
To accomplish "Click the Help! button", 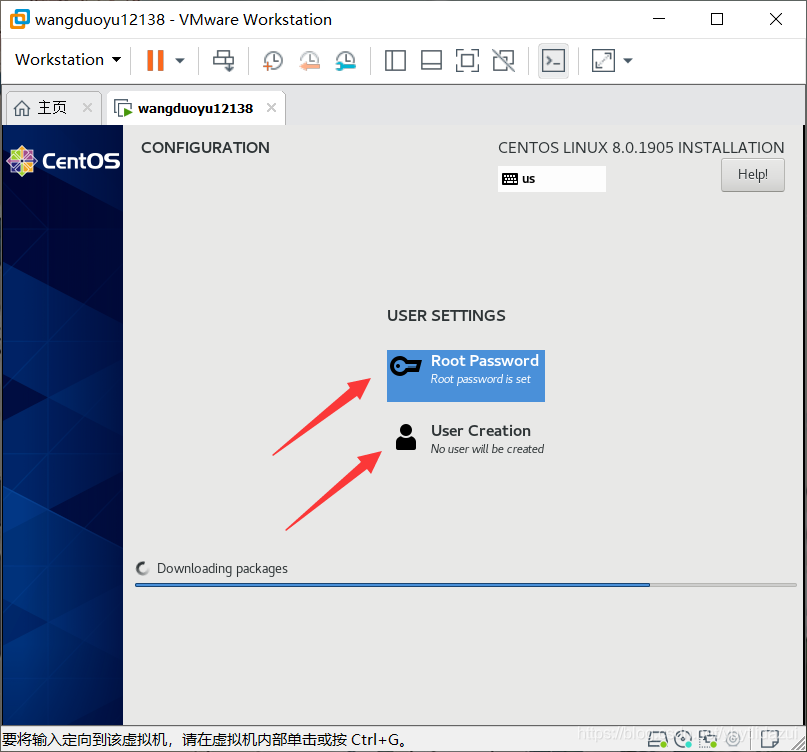I will click(752, 175).
